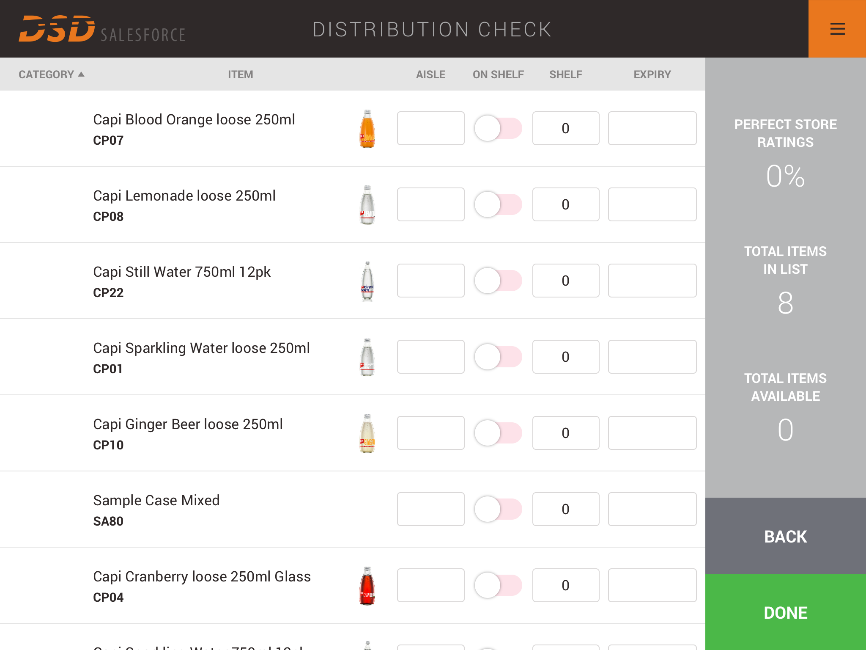866x650 pixels.
Task: Click the Total Items In List value 8
Action: click(x=785, y=303)
